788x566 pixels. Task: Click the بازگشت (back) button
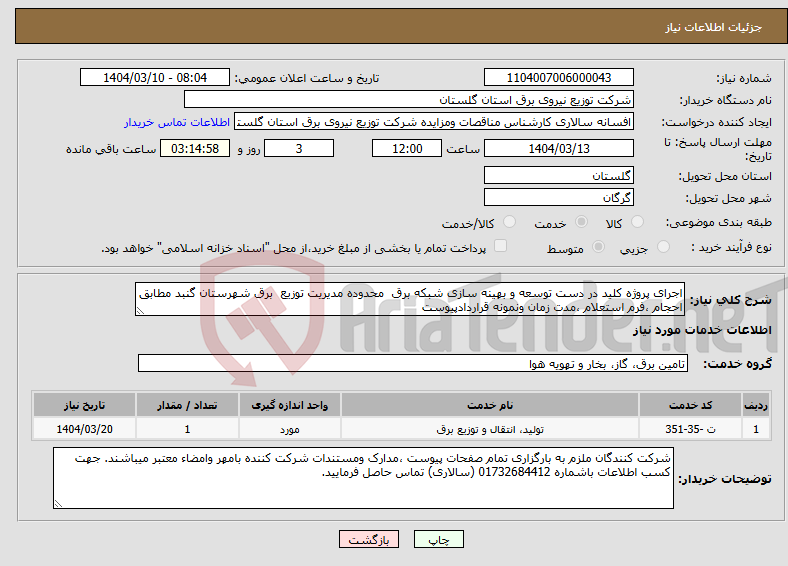(368, 539)
